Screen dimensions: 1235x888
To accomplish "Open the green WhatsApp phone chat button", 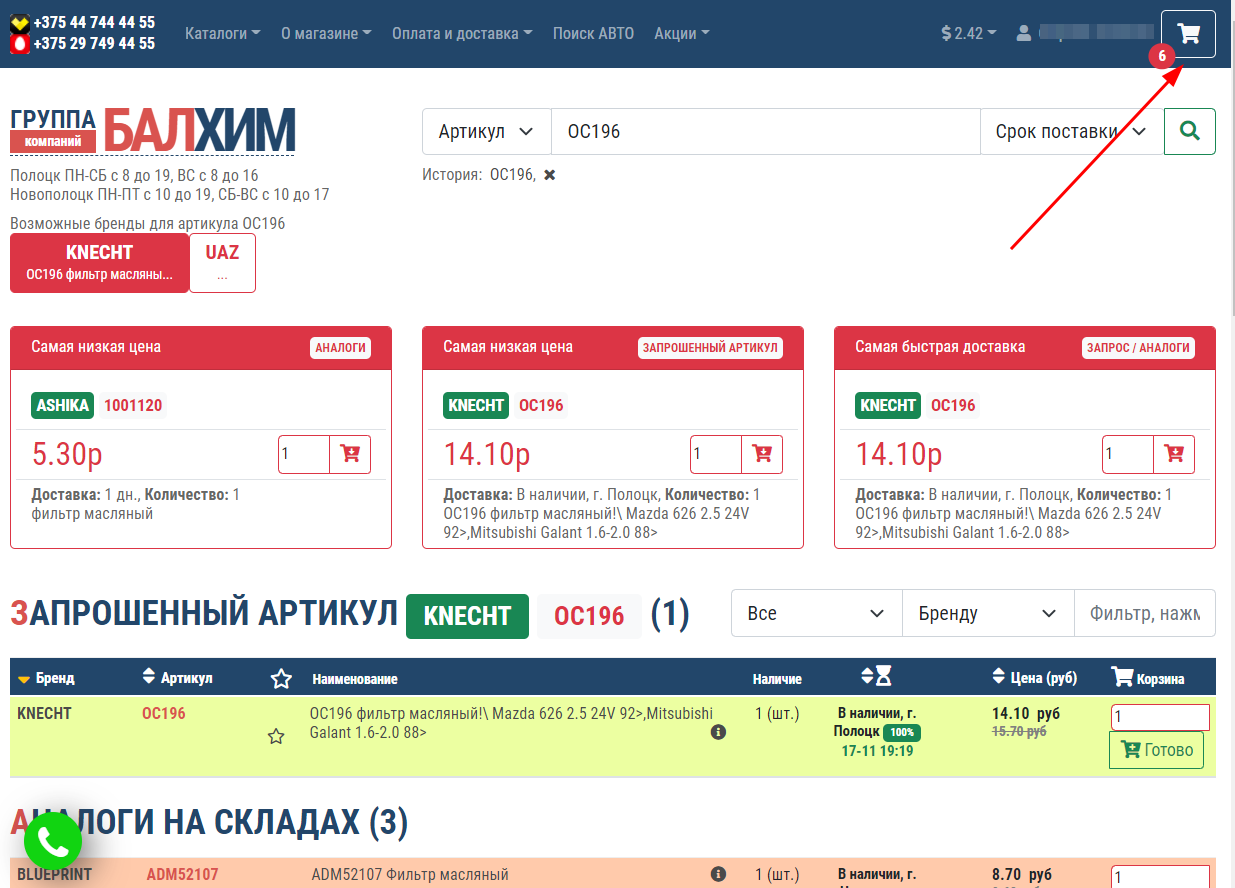I will point(53,843).
